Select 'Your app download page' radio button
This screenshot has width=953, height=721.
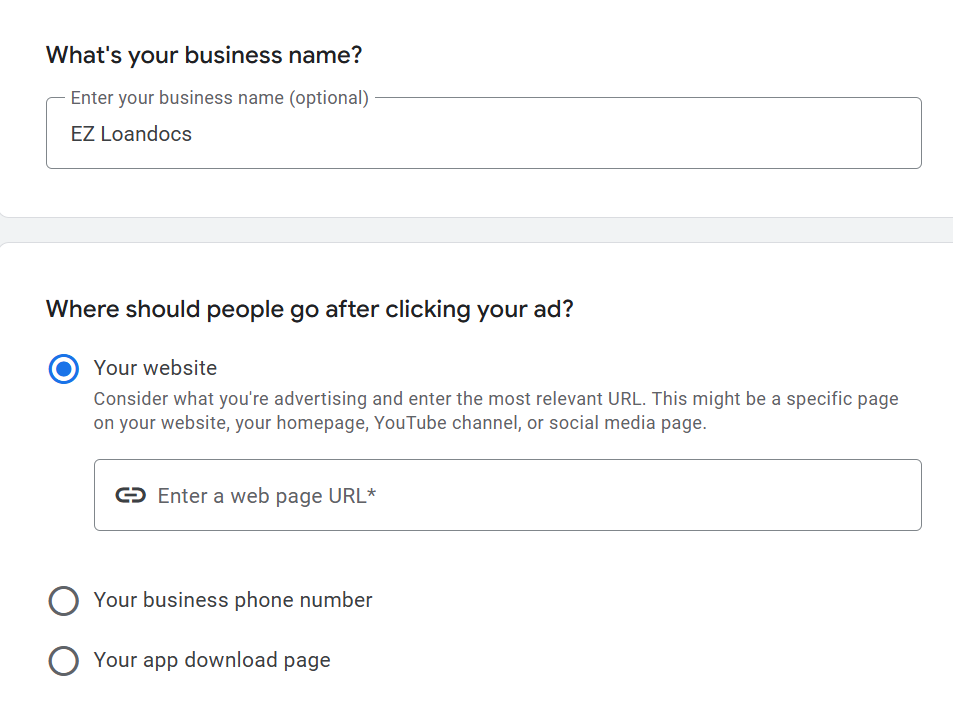click(64, 661)
